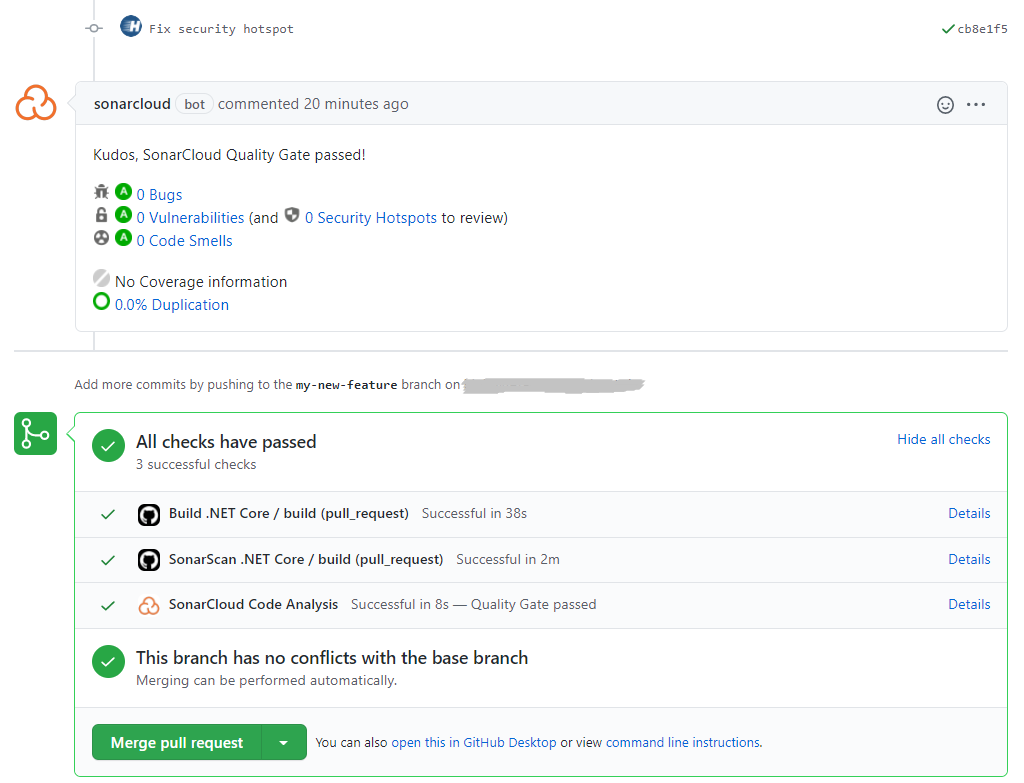
Task: Open Details for SonarCloud Code Analysis
Action: point(969,604)
